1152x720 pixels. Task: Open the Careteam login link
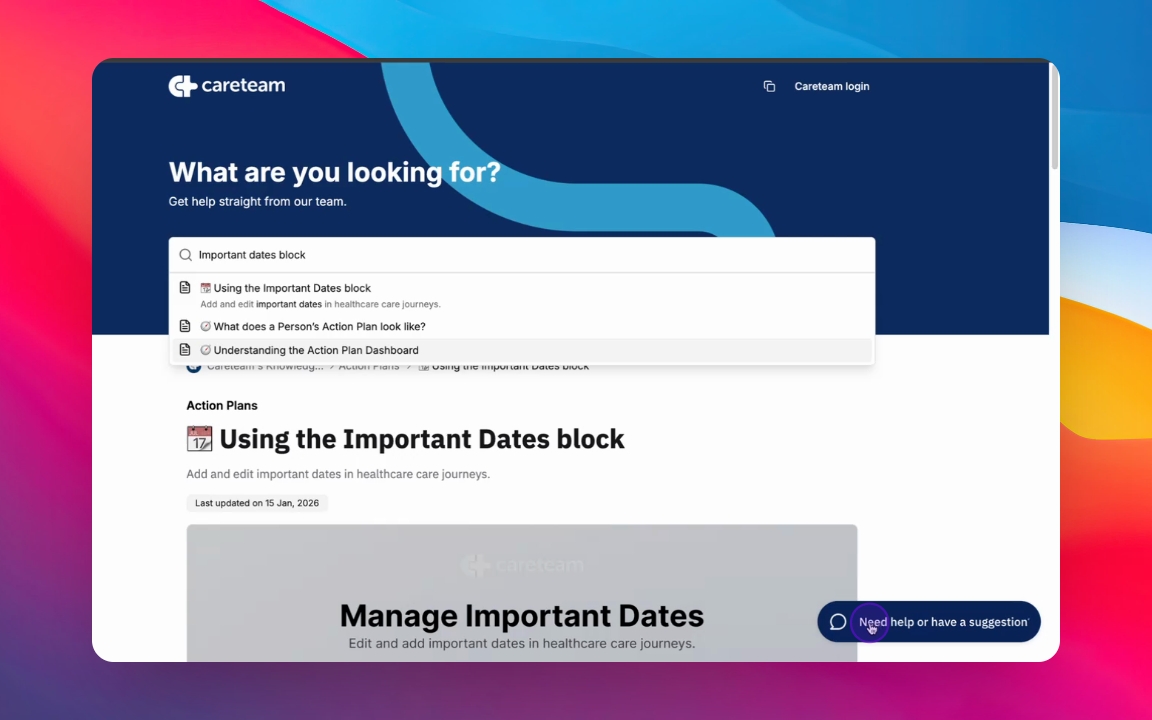coord(832,87)
